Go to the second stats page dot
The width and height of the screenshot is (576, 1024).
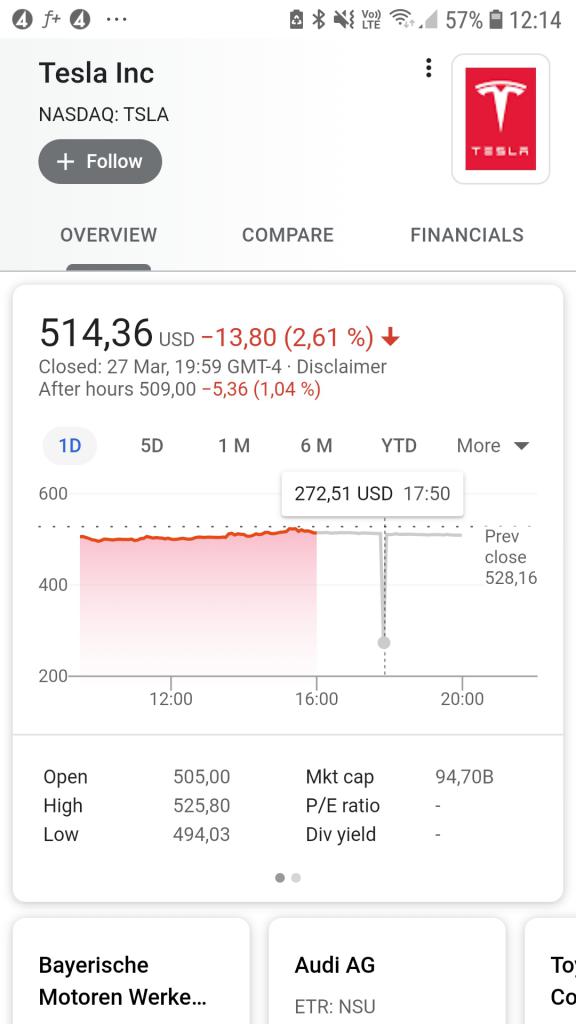(296, 878)
